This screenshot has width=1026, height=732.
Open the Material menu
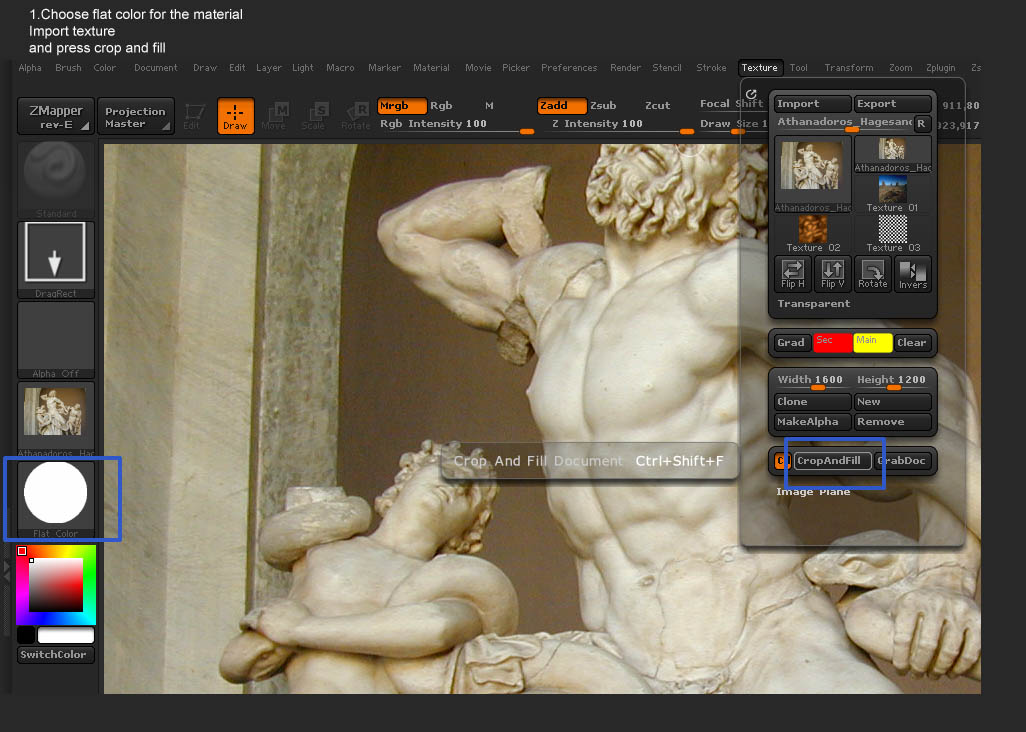tap(431, 68)
